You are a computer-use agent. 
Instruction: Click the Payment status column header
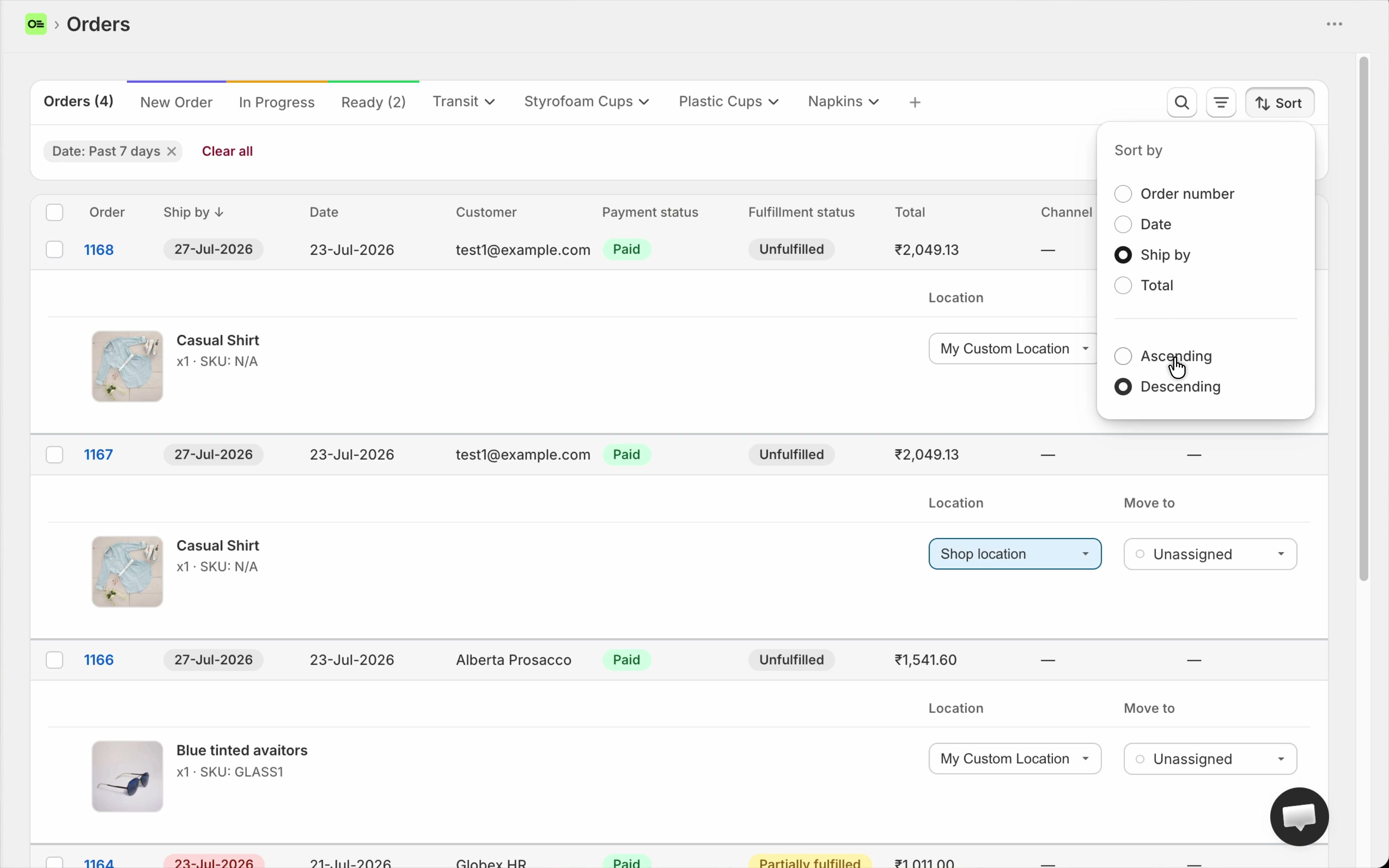[x=650, y=213]
